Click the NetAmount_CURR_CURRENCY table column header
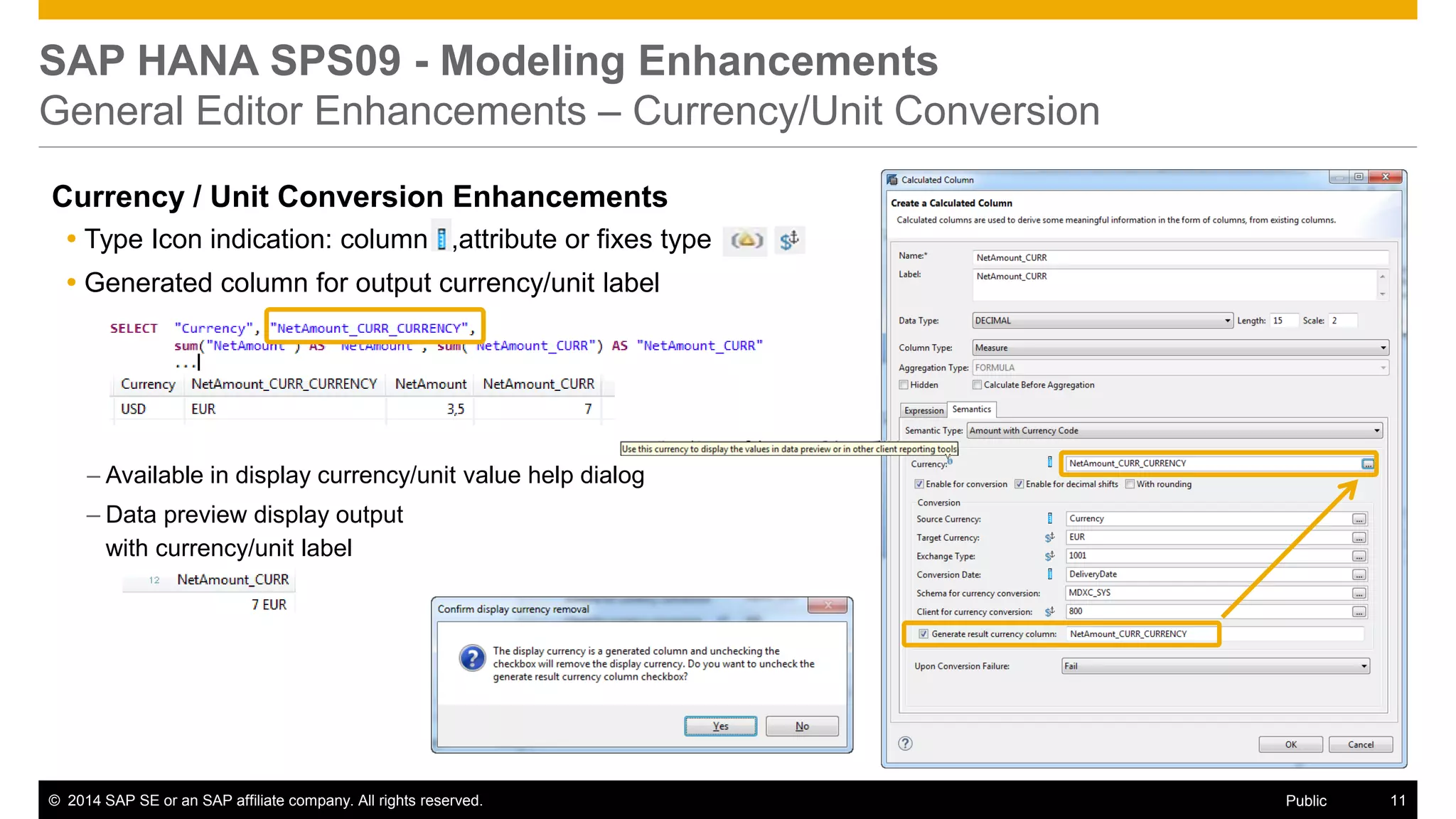The height and width of the screenshot is (819, 1456). click(284, 384)
